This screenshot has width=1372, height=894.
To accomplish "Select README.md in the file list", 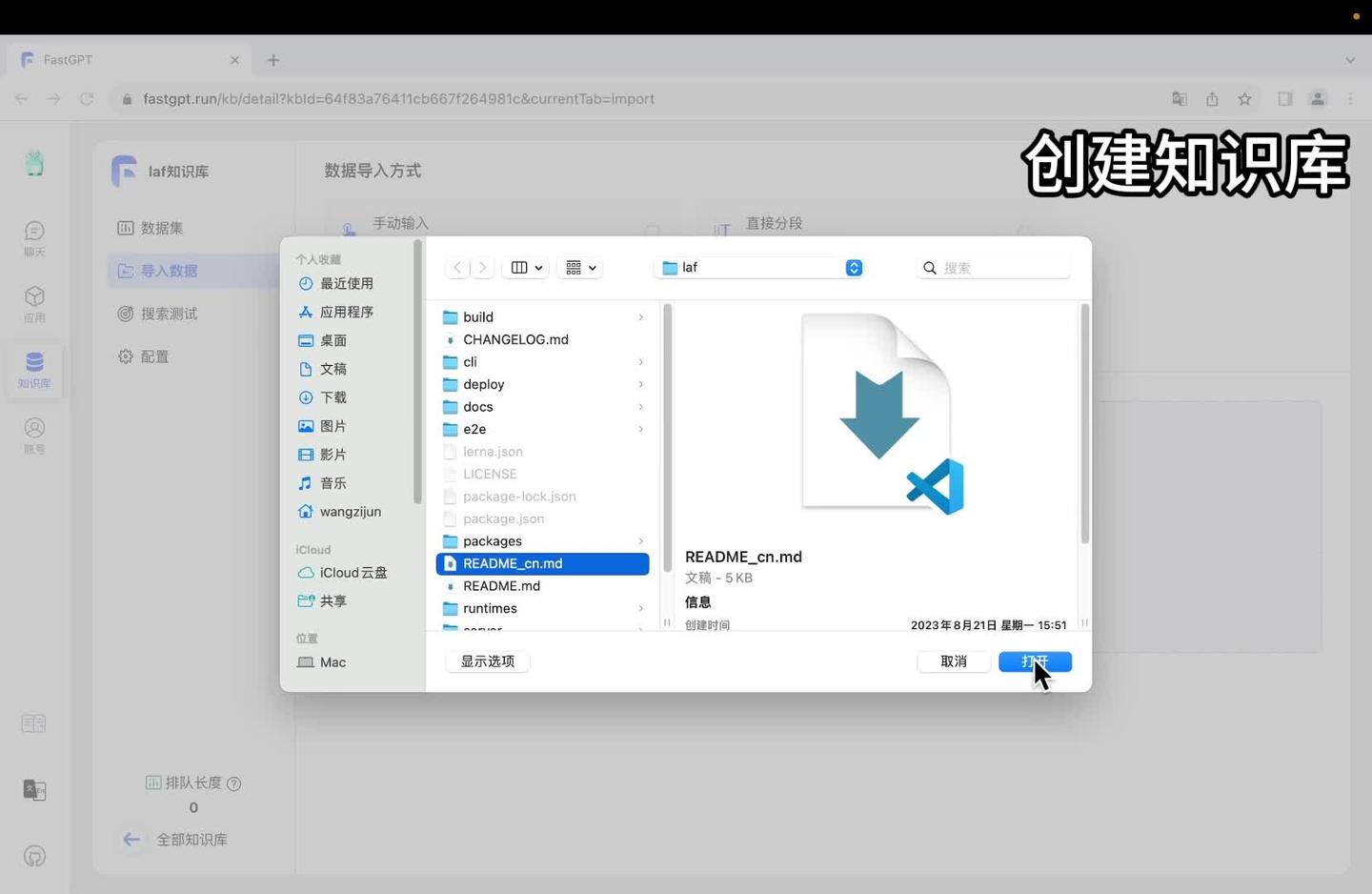I will pos(502,586).
